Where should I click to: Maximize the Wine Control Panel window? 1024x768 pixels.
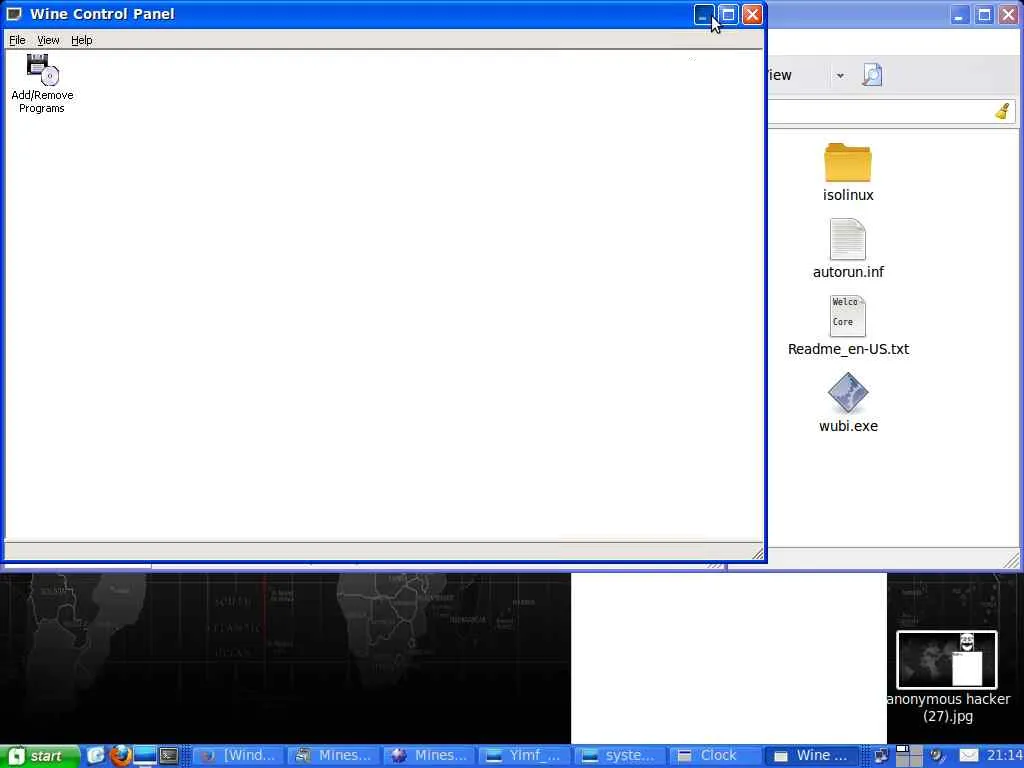click(x=728, y=14)
